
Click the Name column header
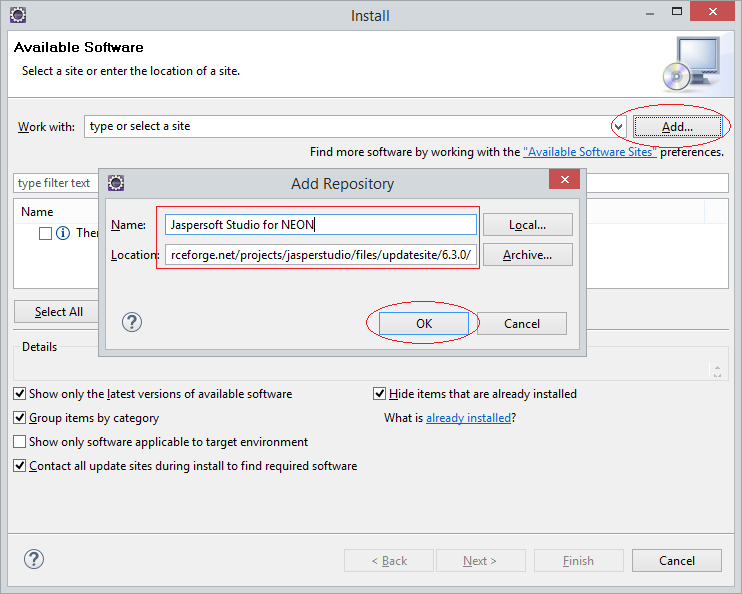click(37, 212)
